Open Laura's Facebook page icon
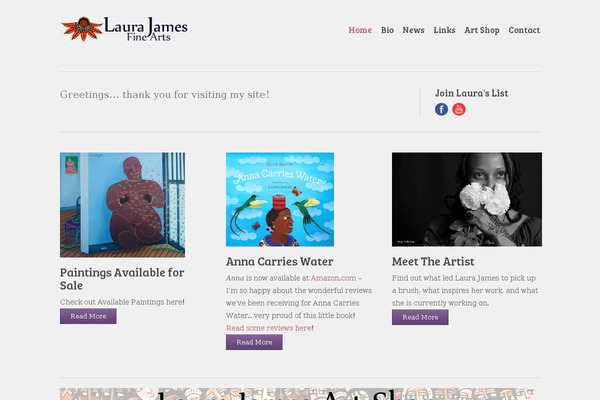This screenshot has height=400, width=600. click(x=441, y=109)
